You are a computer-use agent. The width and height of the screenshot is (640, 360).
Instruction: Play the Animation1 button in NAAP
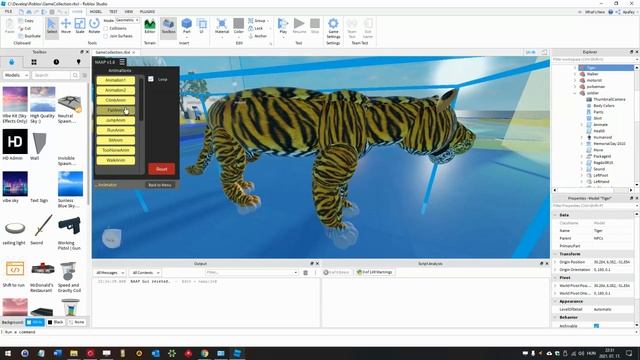pos(116,80)
